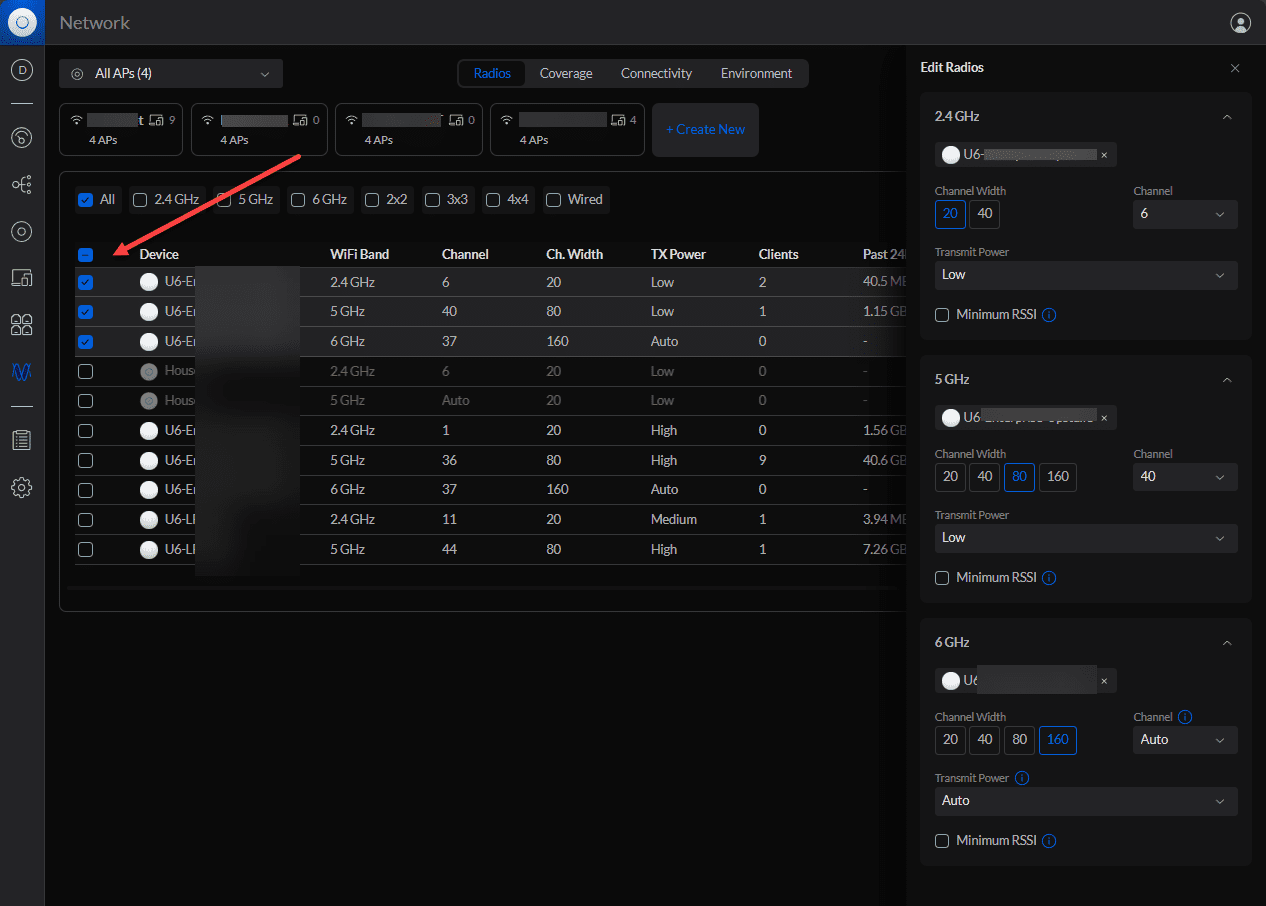The image size is (1266, 906).
Task: Close the Edit Radios panel
Action: 1235,68
